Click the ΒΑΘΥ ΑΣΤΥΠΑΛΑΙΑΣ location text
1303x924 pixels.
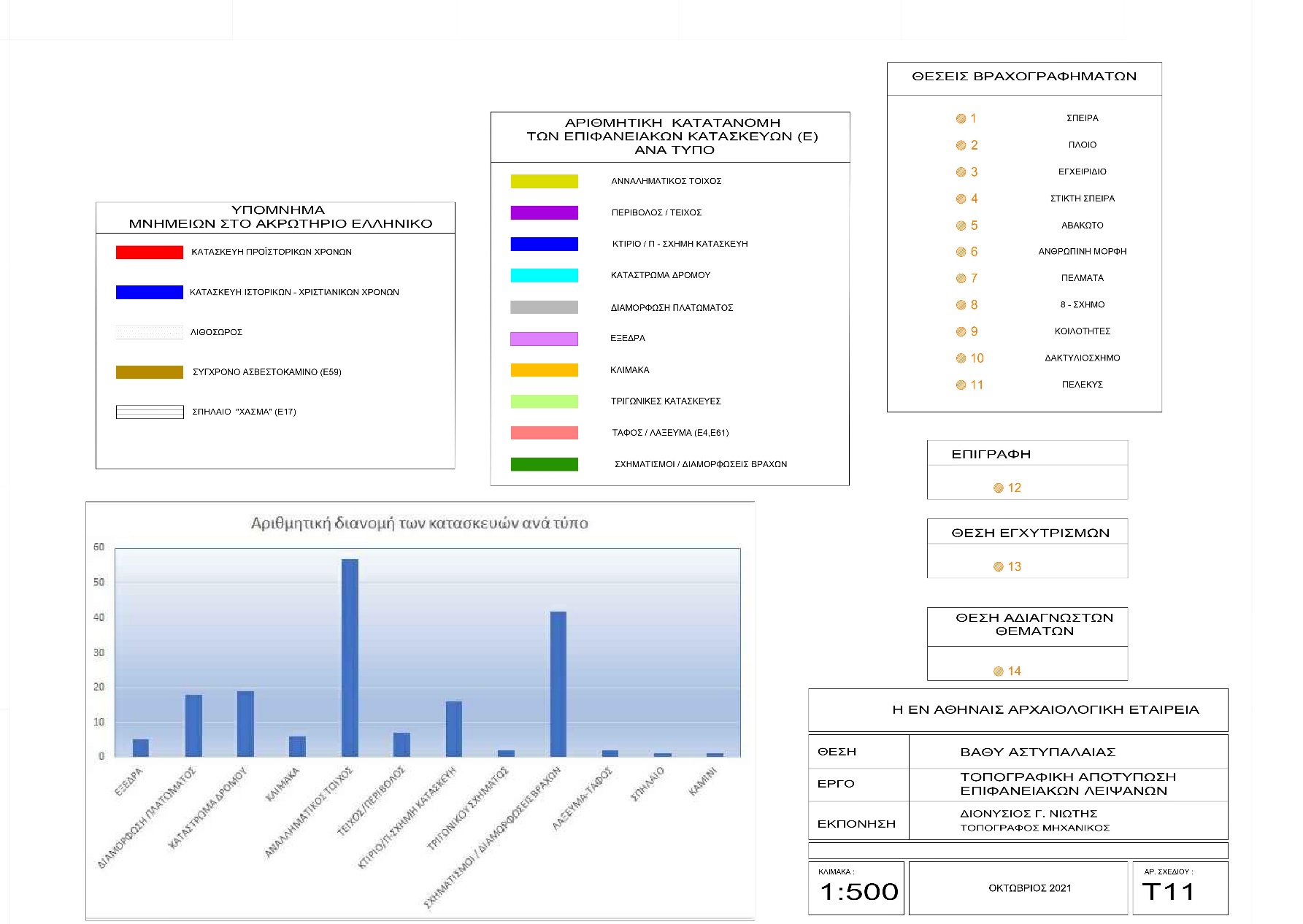click(1037, 752)
